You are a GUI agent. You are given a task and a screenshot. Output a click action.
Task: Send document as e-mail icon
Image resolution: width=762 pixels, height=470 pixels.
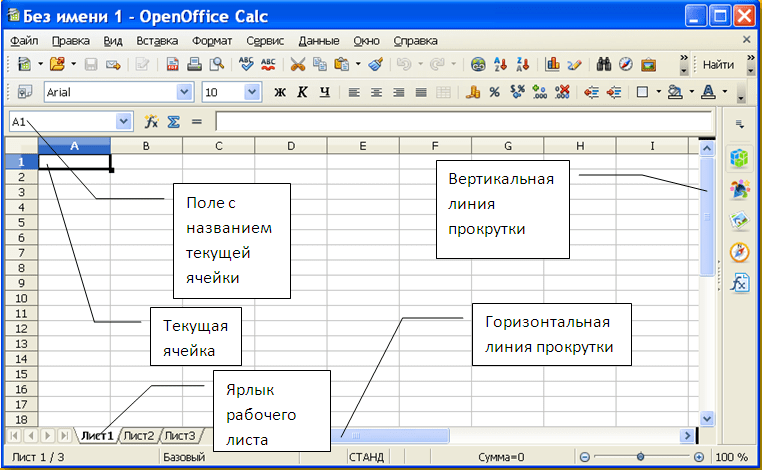113,64
